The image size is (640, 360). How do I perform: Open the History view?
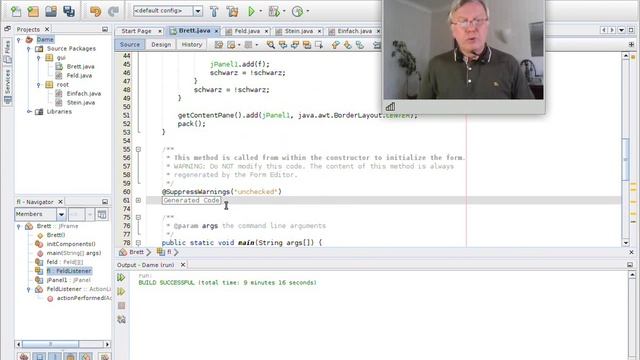(192, 44)
